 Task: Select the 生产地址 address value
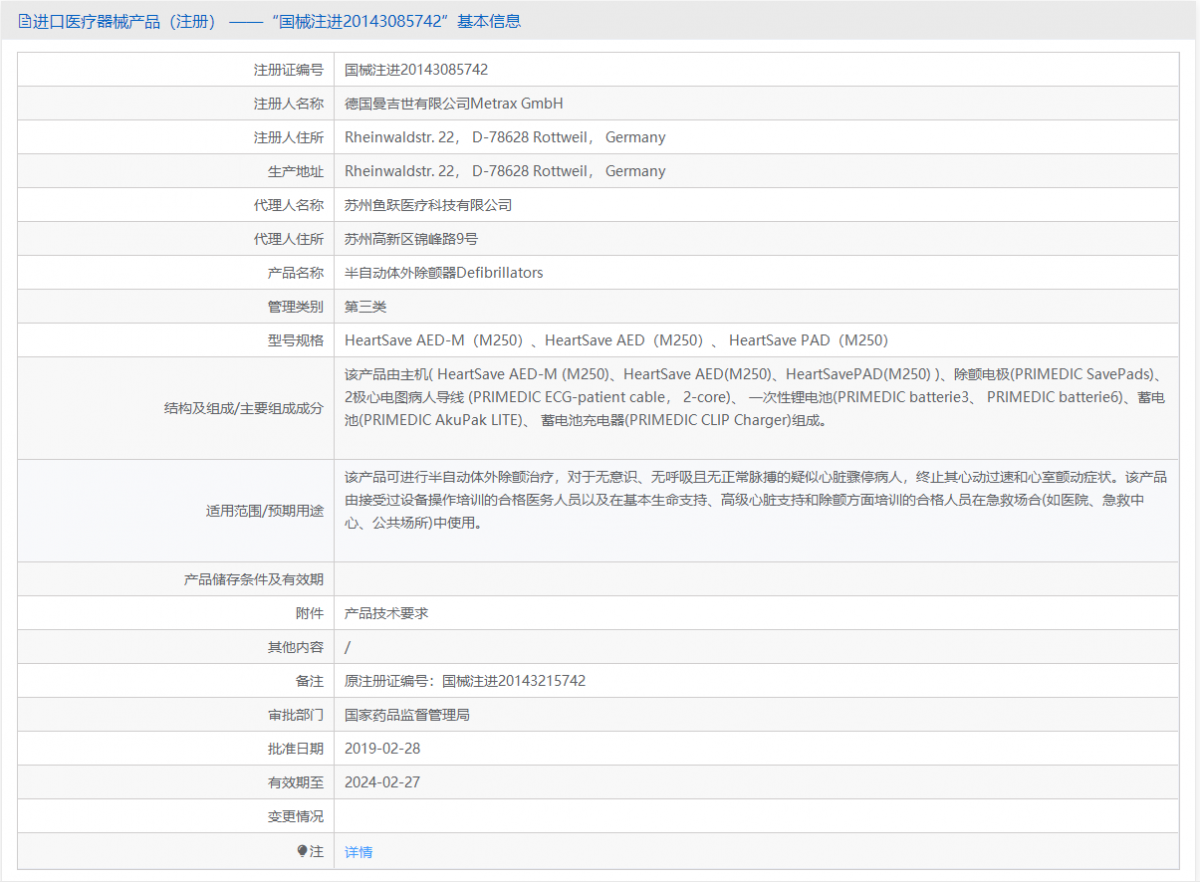pos(505,171)
